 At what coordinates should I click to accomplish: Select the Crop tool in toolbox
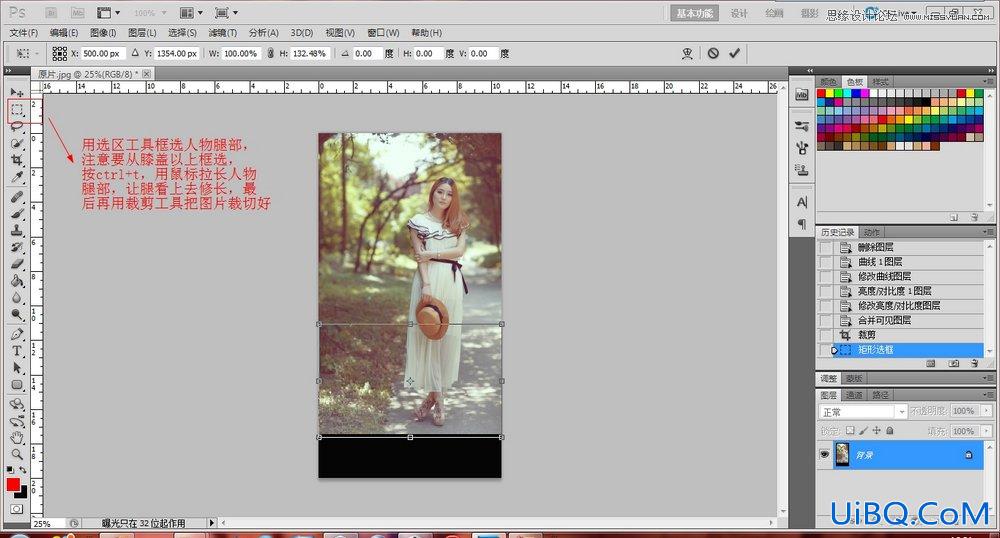(17, 160)
